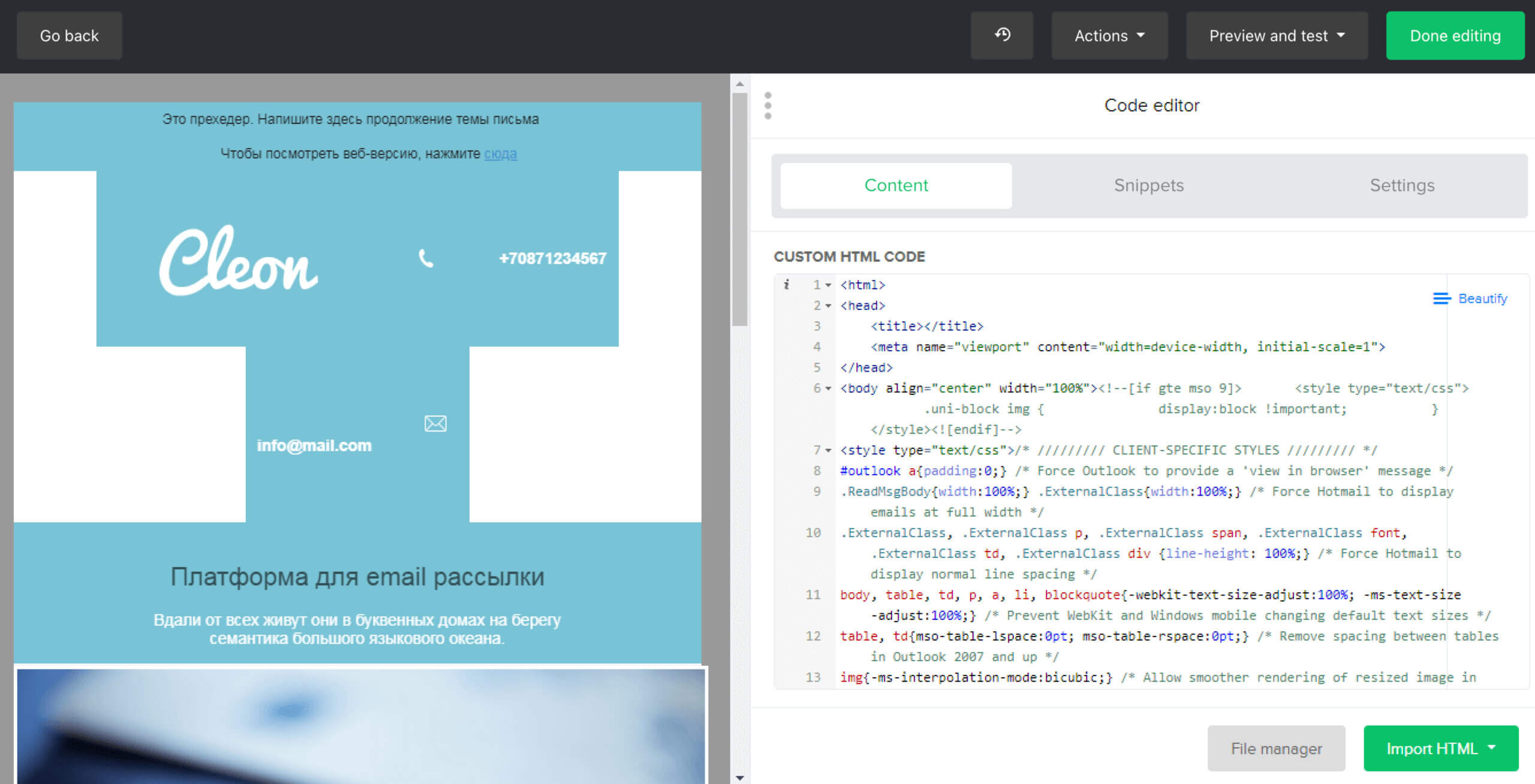
Task: Click the phone icon in email preview
Action: [426, 258]
